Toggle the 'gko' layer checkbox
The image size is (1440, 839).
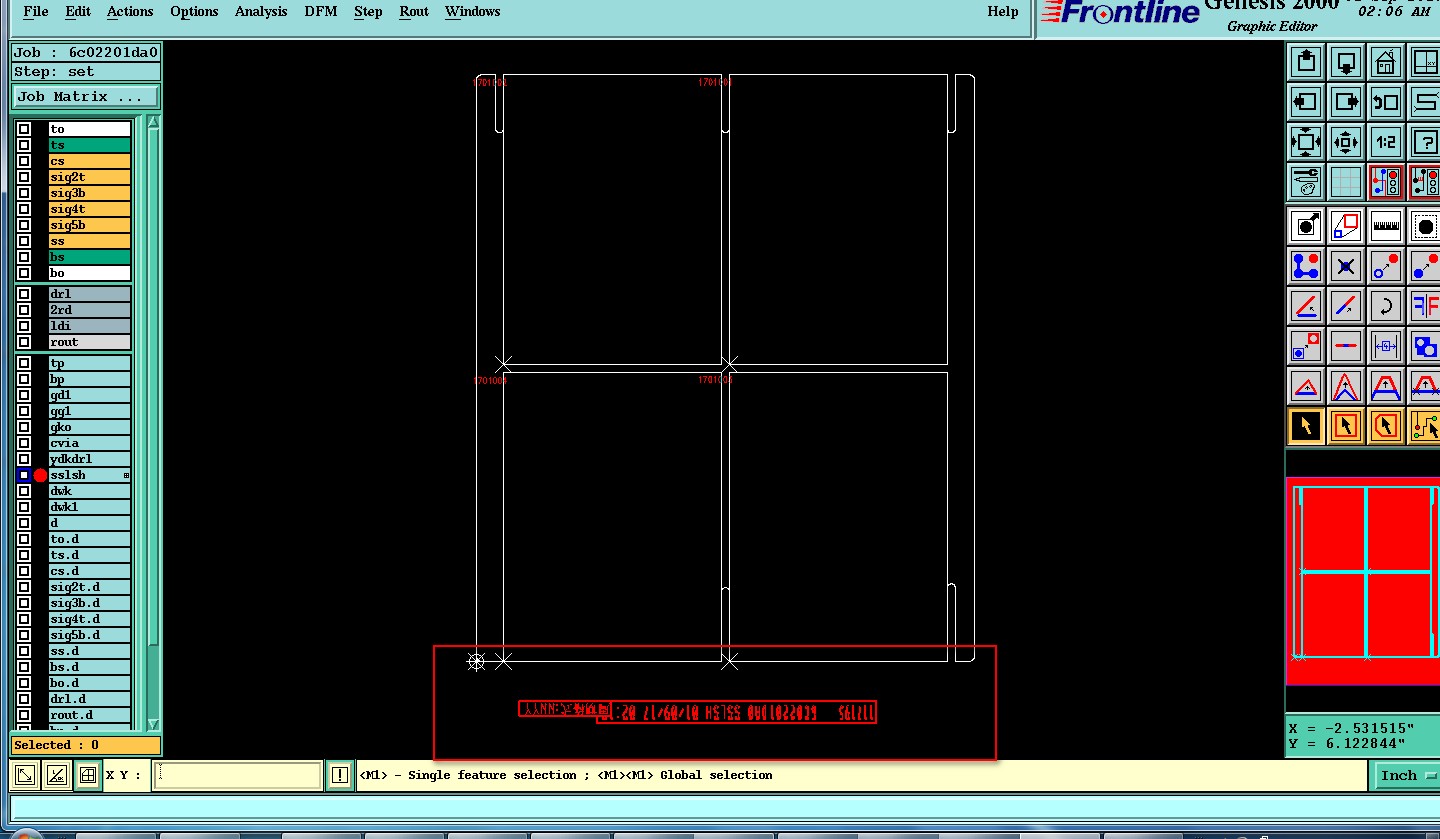pos(24,427)
